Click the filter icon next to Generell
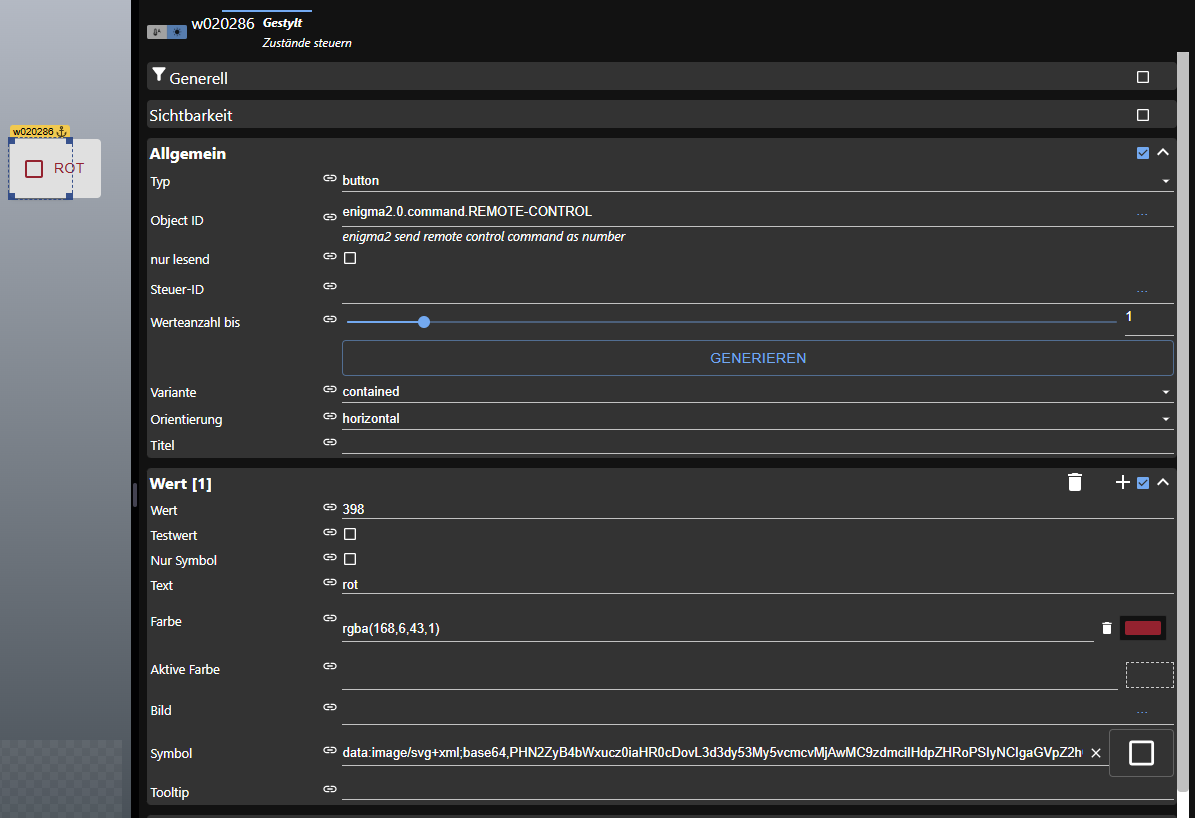Screen dimensions: 1195x818 coord(158,76)
